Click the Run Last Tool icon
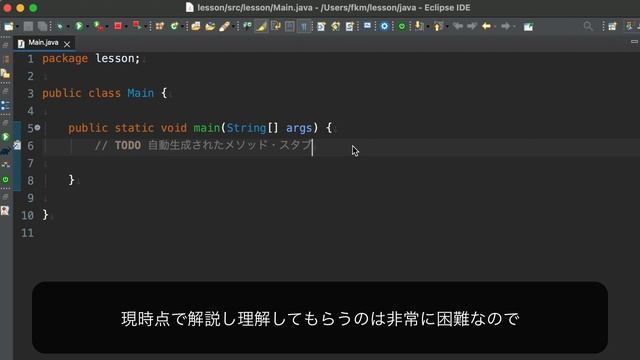 point(137,26)
